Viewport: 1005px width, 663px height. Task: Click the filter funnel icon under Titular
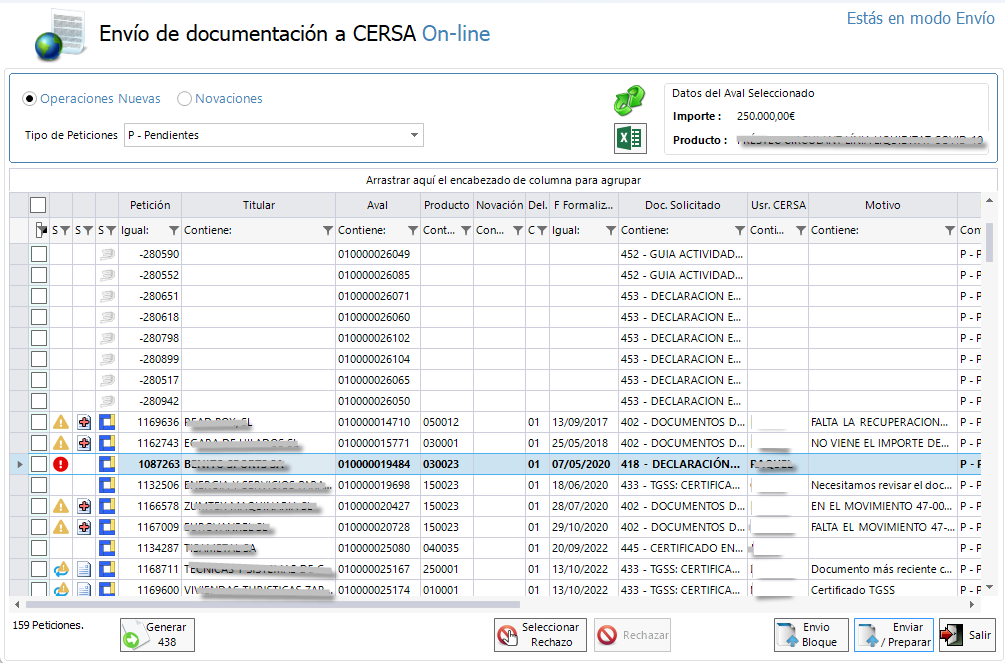pos(328,230)
